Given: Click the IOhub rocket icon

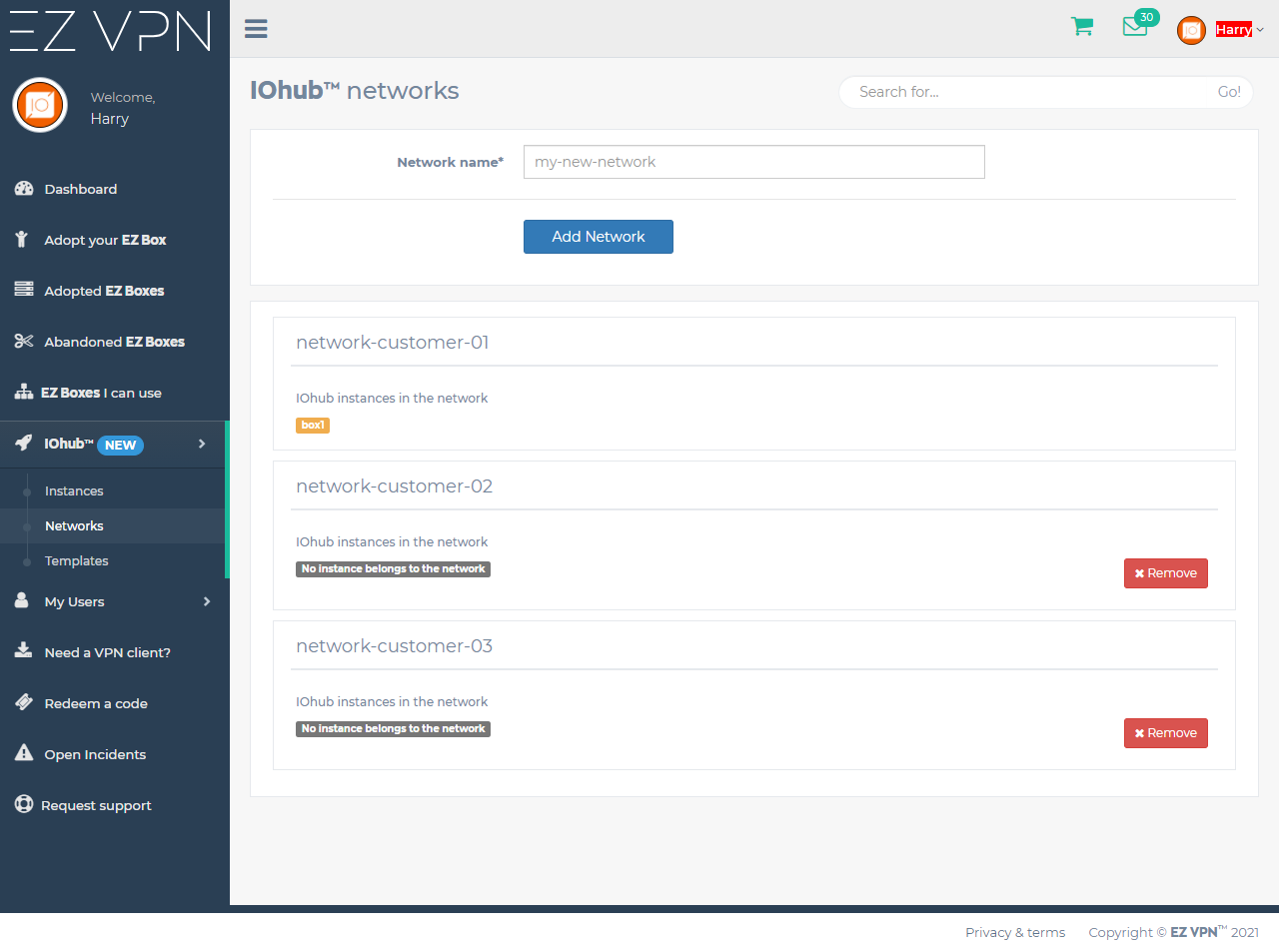Looking at the screenshot, I should coord(24,443).
